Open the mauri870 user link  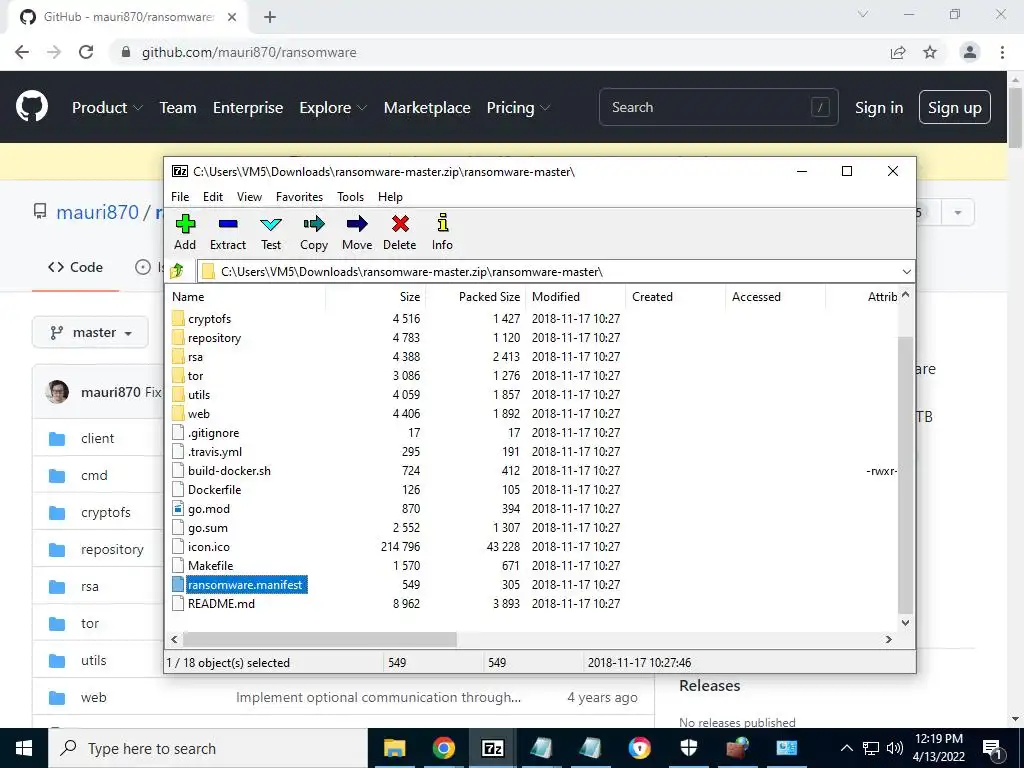click(97, 212)
